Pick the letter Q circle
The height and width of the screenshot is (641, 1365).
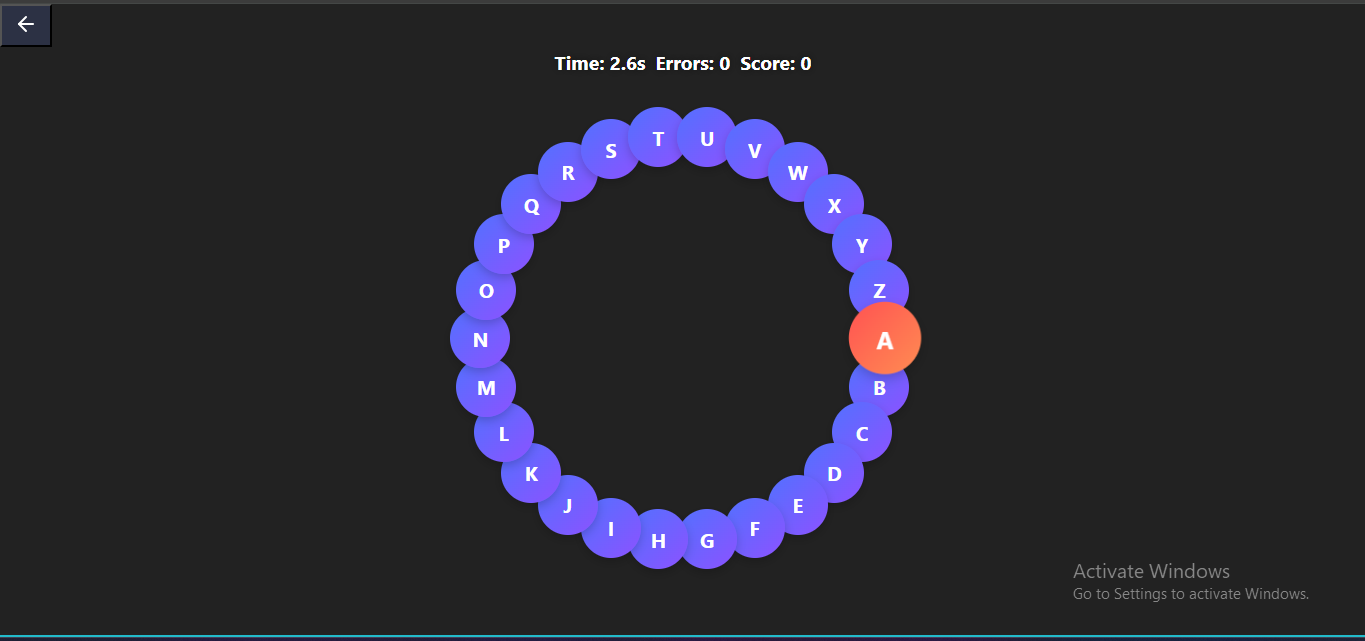click(x=531, y=204)
